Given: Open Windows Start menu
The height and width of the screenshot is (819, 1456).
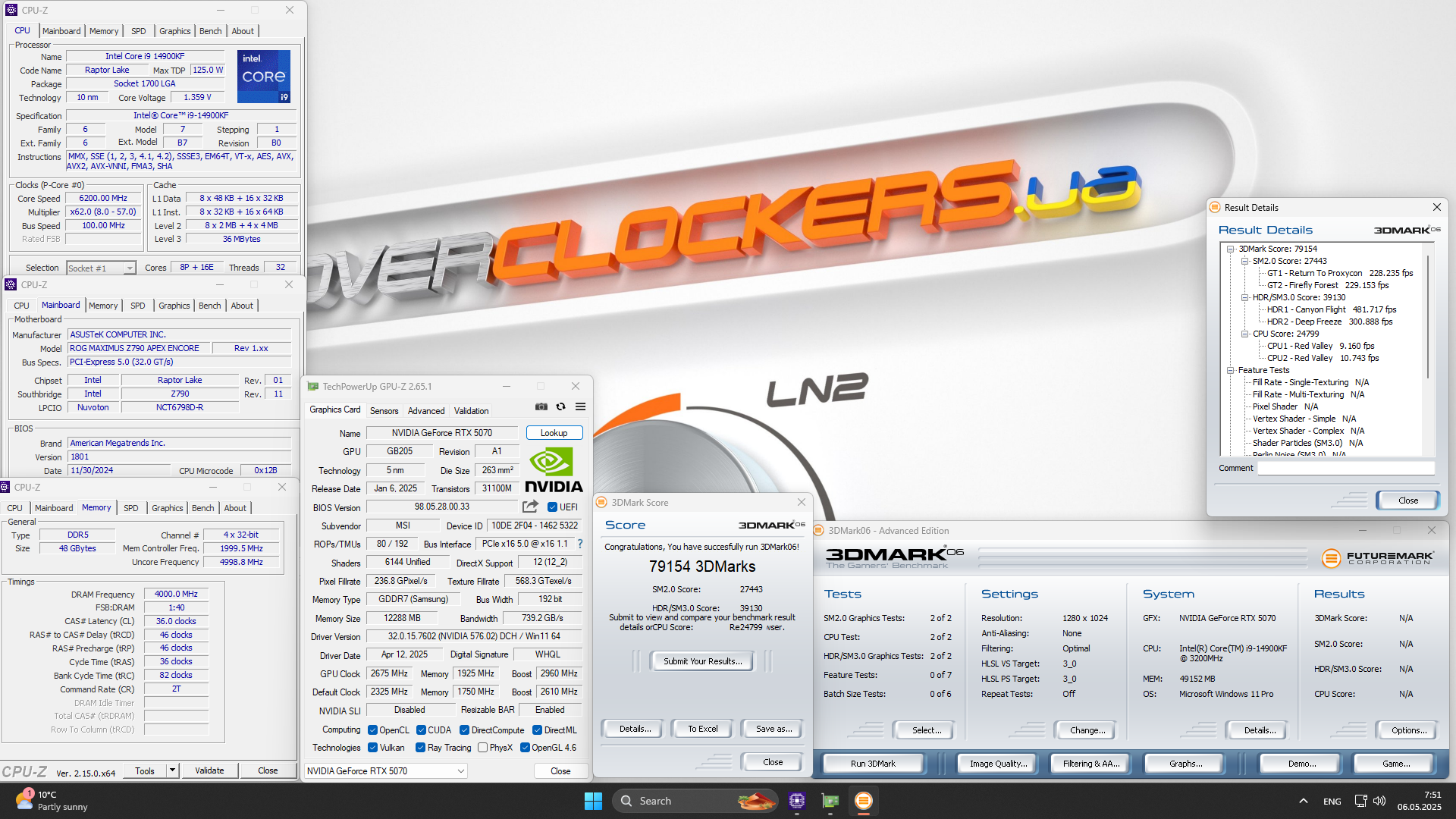Looking at the screenshot, I should coord(593,801).
